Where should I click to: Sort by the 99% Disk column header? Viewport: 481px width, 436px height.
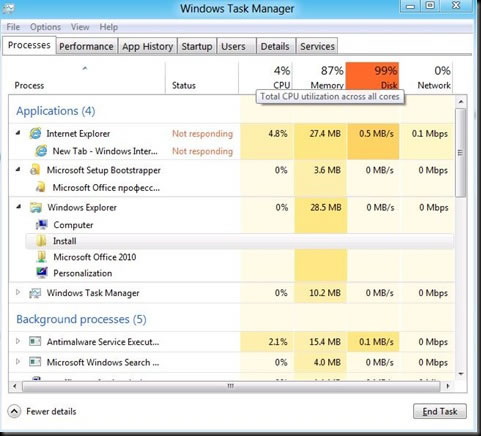click(x=372, y=77)
